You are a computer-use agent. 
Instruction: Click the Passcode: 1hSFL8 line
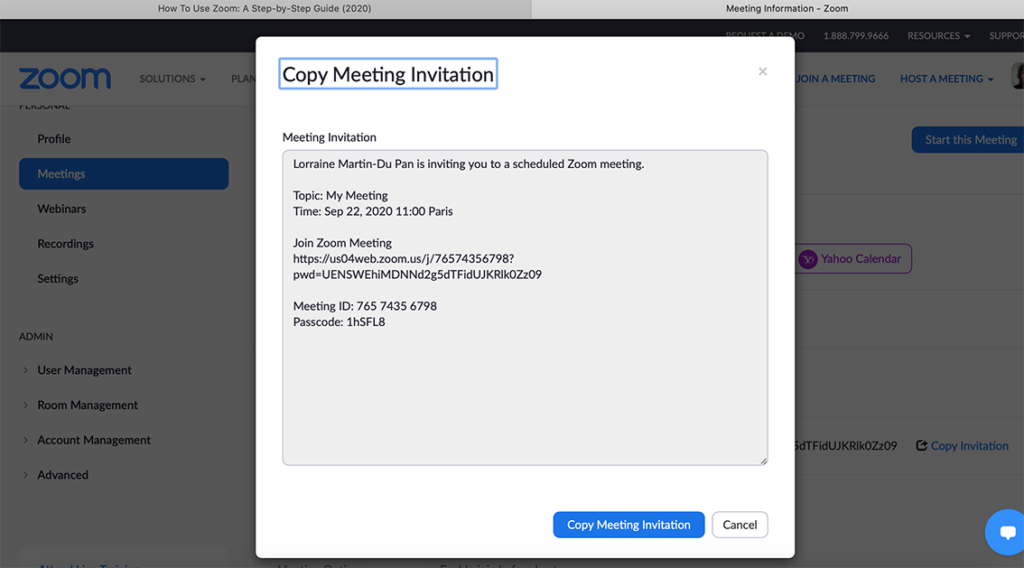point(339,322)
